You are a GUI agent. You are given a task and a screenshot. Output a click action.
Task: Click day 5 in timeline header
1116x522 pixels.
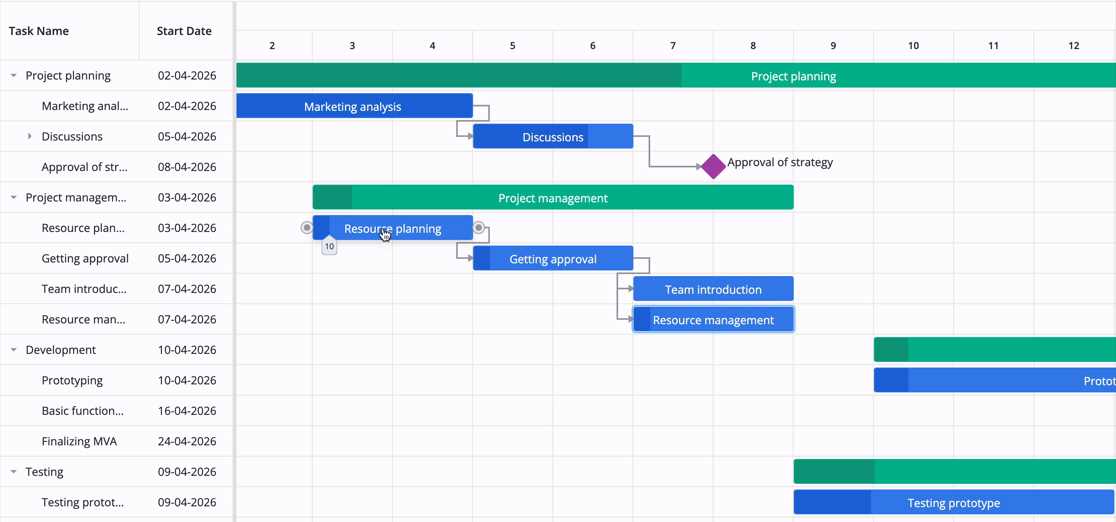pyautogui.click(x=512, y=46)
